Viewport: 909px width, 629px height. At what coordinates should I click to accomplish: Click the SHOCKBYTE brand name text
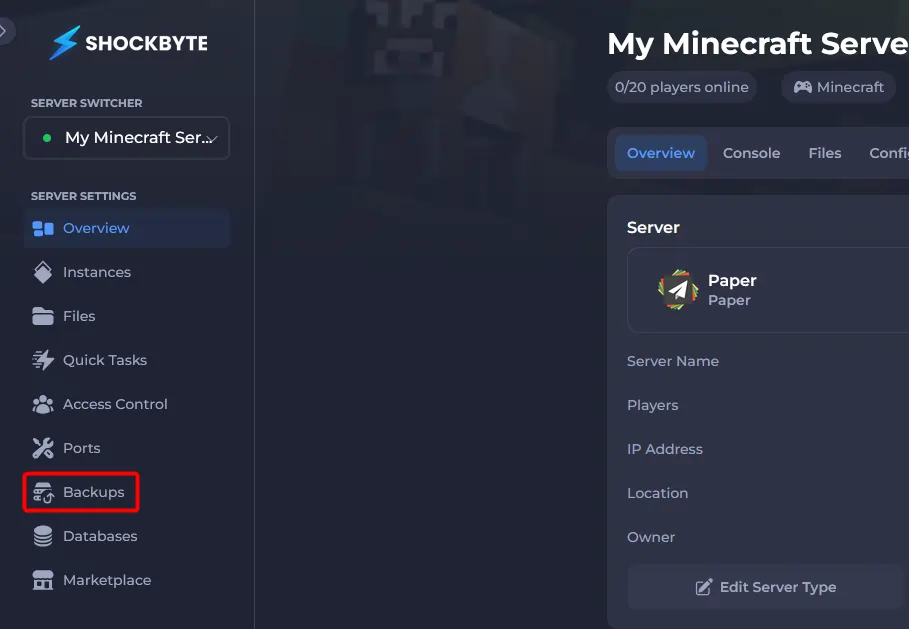pos(147,43)
